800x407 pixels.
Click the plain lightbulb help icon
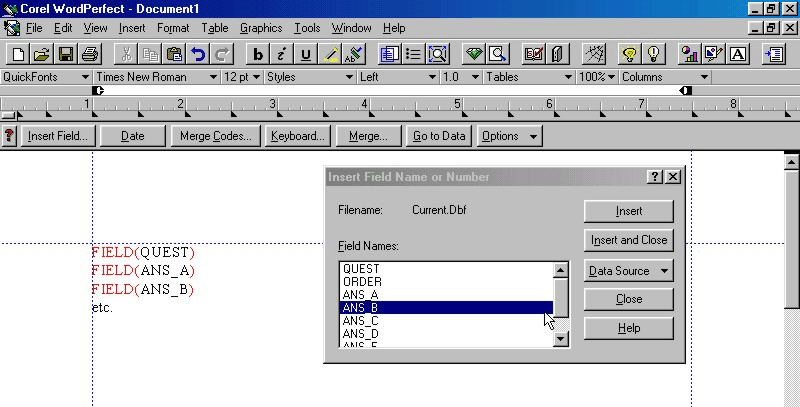(x=654, y=54)
